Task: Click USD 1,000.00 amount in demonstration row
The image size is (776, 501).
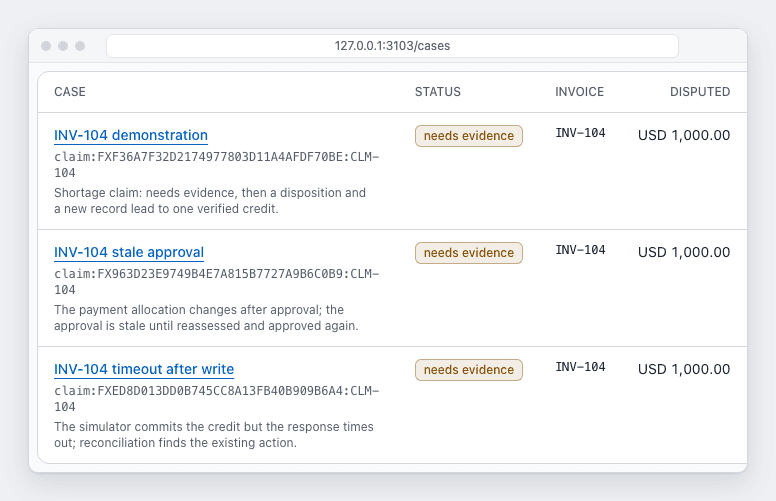Action: tap(684, 135)
